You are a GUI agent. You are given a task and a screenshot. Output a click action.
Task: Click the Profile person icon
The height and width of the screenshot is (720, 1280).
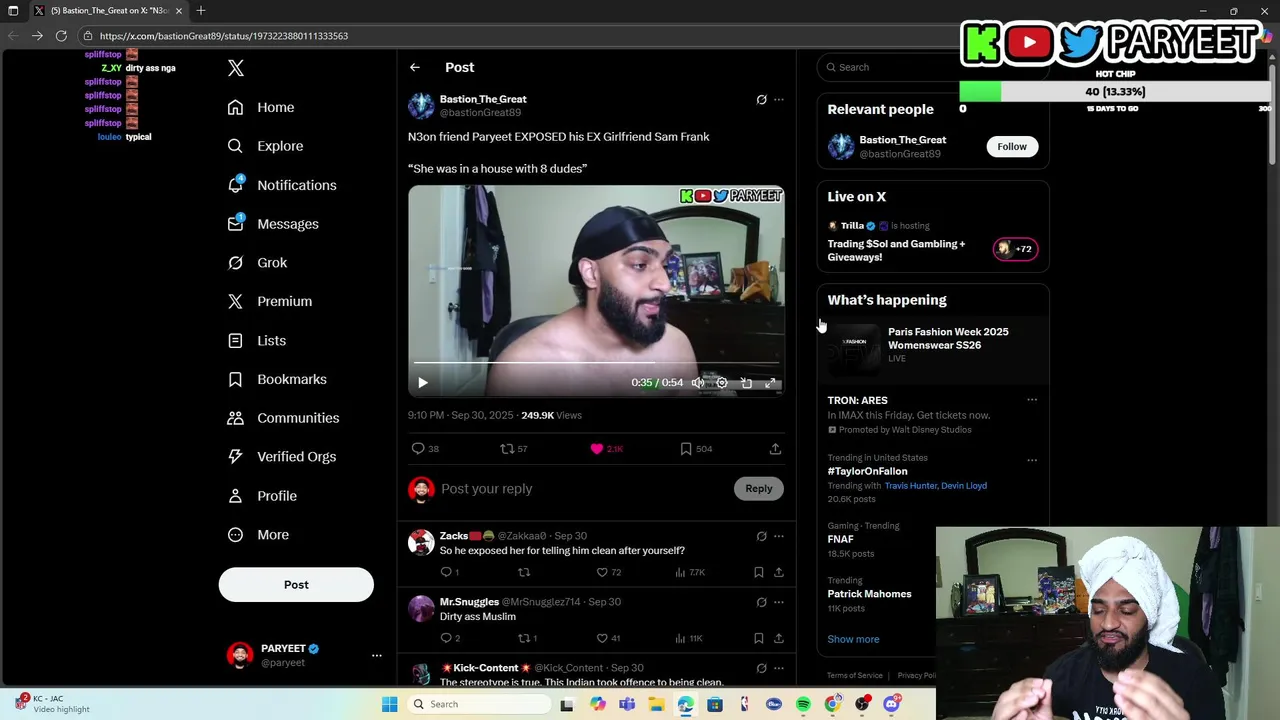point(235,496)
